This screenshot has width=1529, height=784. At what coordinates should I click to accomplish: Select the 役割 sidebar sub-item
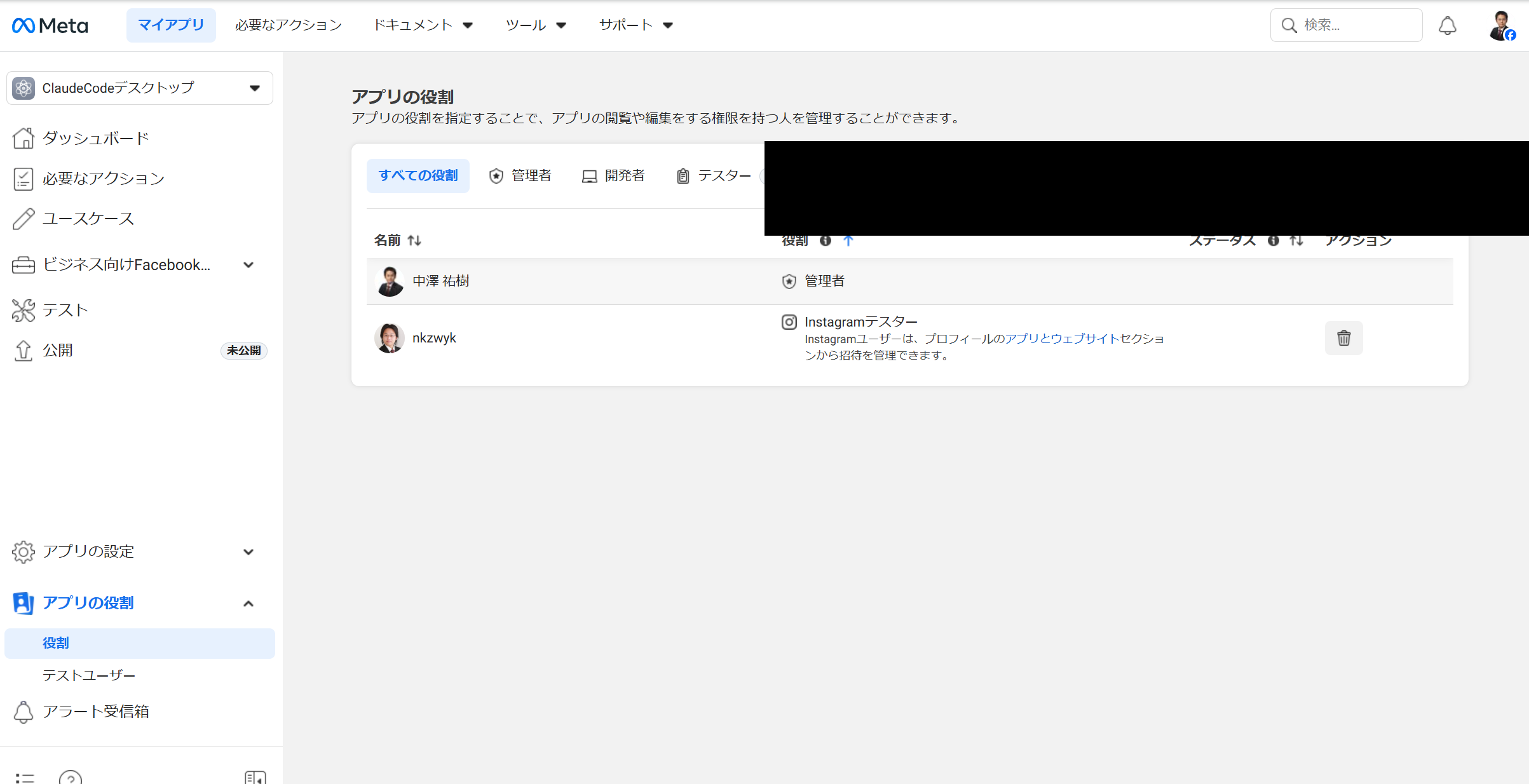pyautogui.click(x=140, y=643)
